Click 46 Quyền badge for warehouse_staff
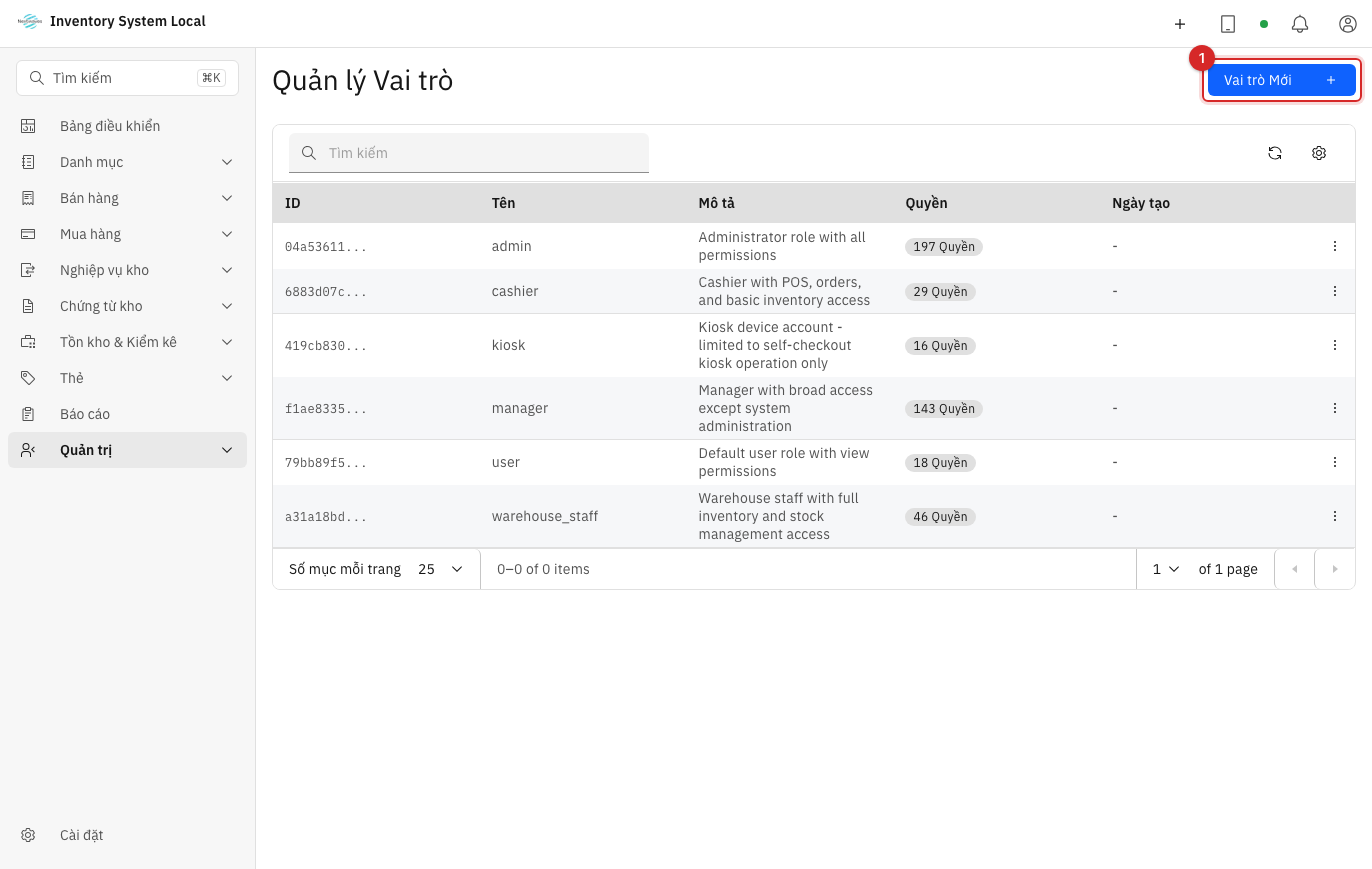Image resolution: width=1372 pixels, height=869 pixels. click(940, 517)
